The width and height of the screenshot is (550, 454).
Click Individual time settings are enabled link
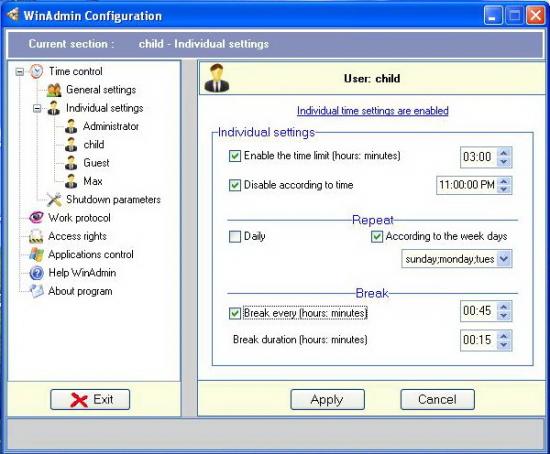(373, 111)
